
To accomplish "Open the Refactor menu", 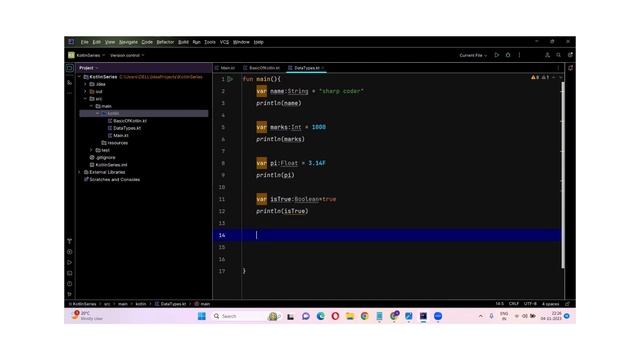I will (165, 42).
